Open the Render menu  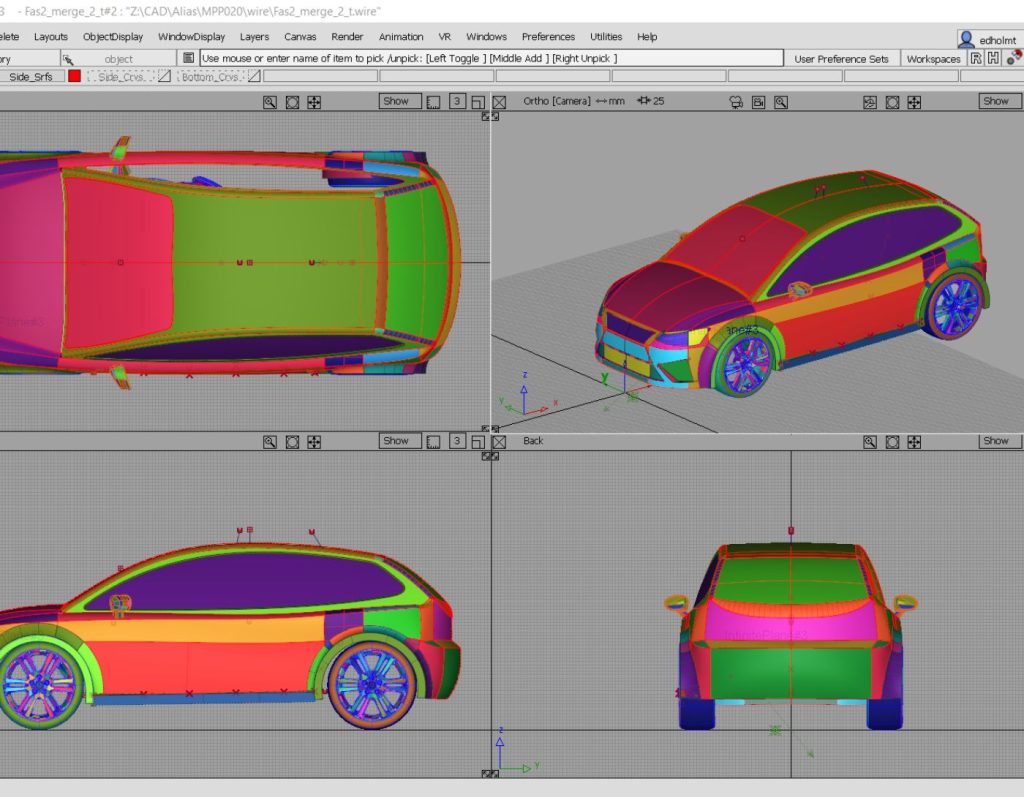coord(347,37)
